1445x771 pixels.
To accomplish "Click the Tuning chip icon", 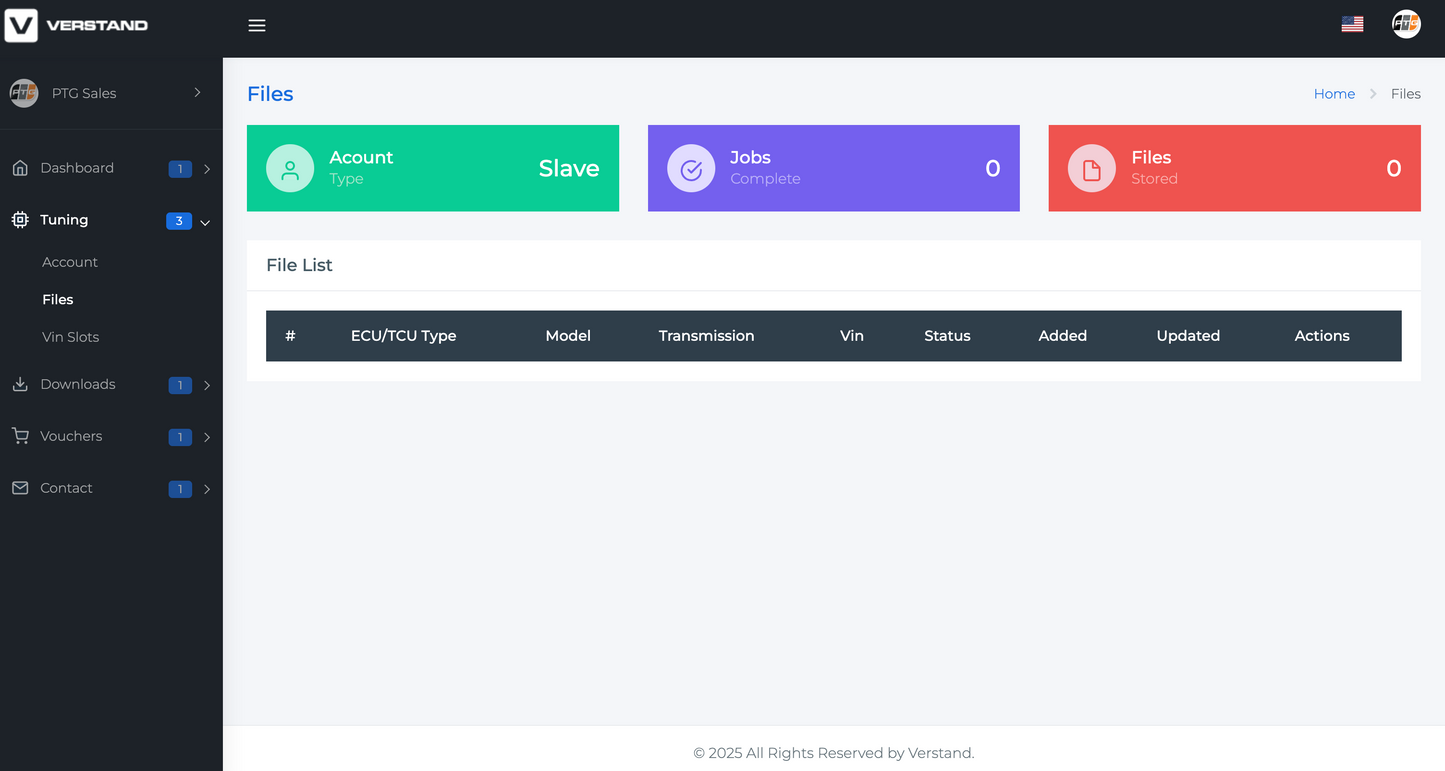I will [x=20, y=220].
